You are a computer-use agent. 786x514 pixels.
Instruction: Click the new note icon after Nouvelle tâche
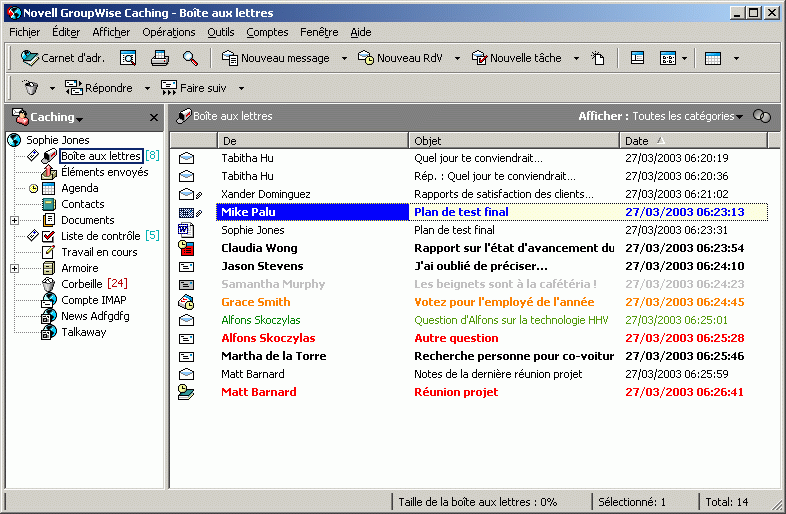point(598,58)
